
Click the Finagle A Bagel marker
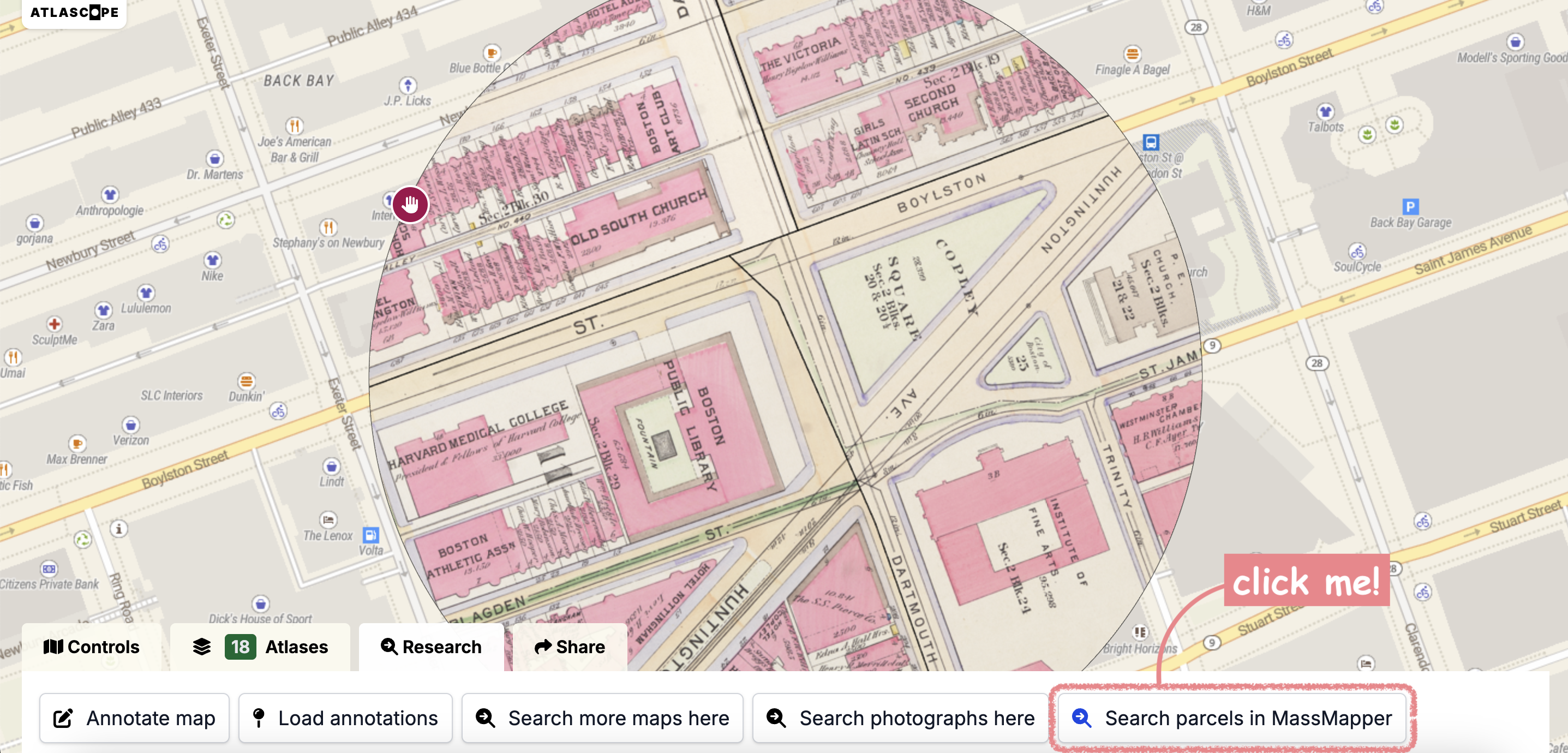coord(1132,53)
